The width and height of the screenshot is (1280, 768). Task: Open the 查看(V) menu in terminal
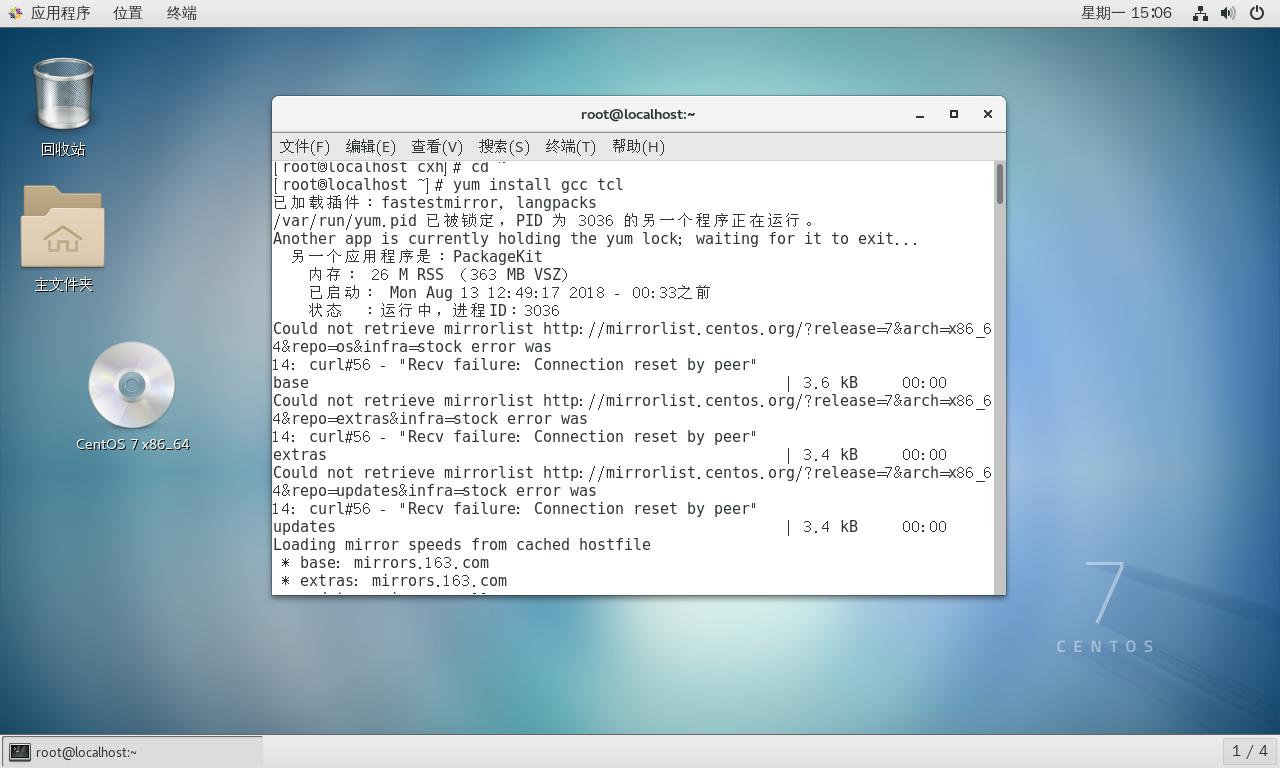pos(437,147)
